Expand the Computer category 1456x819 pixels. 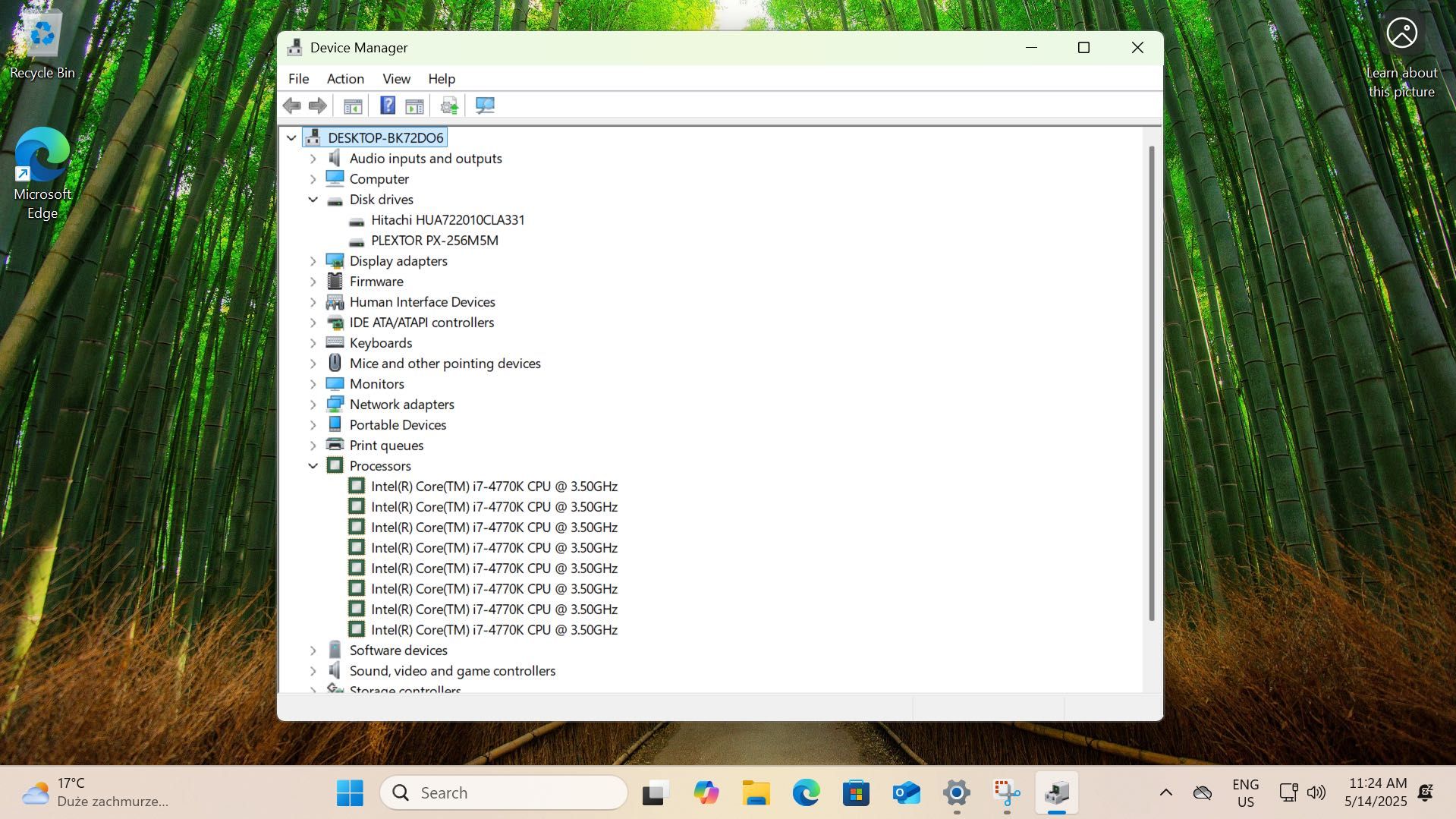pyautogui.click(x=313, y=179)
